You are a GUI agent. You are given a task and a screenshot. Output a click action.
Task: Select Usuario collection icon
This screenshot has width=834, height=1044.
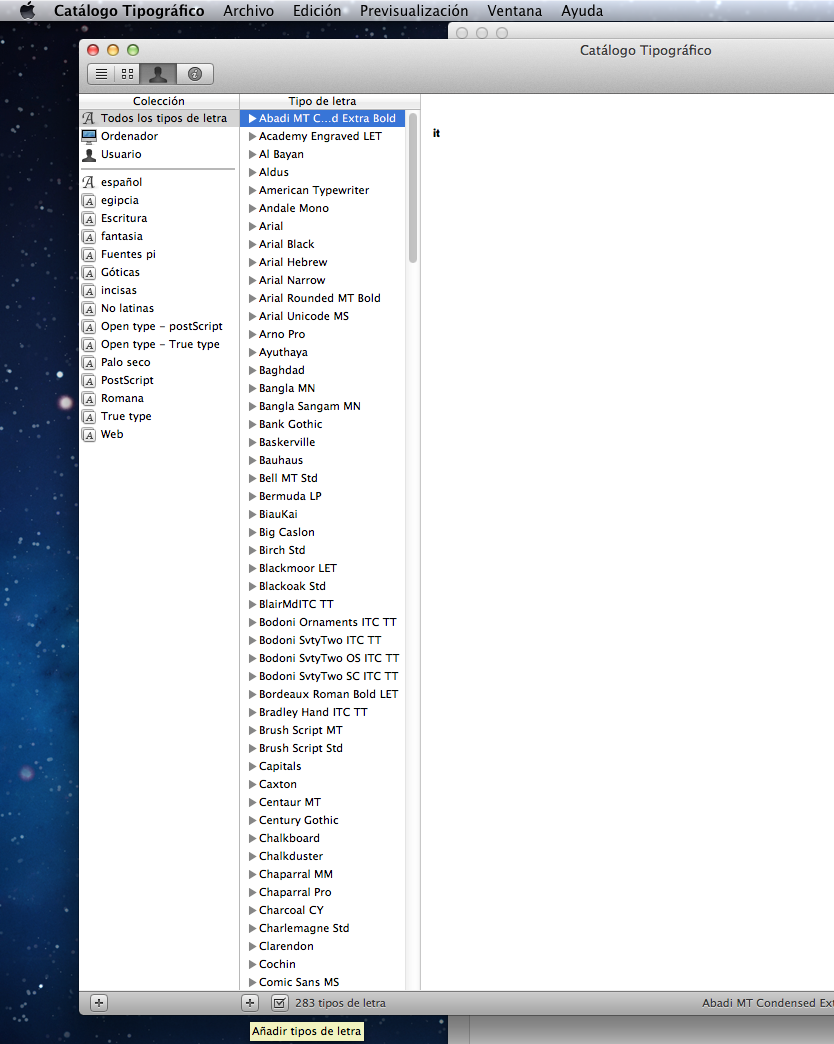89,154
